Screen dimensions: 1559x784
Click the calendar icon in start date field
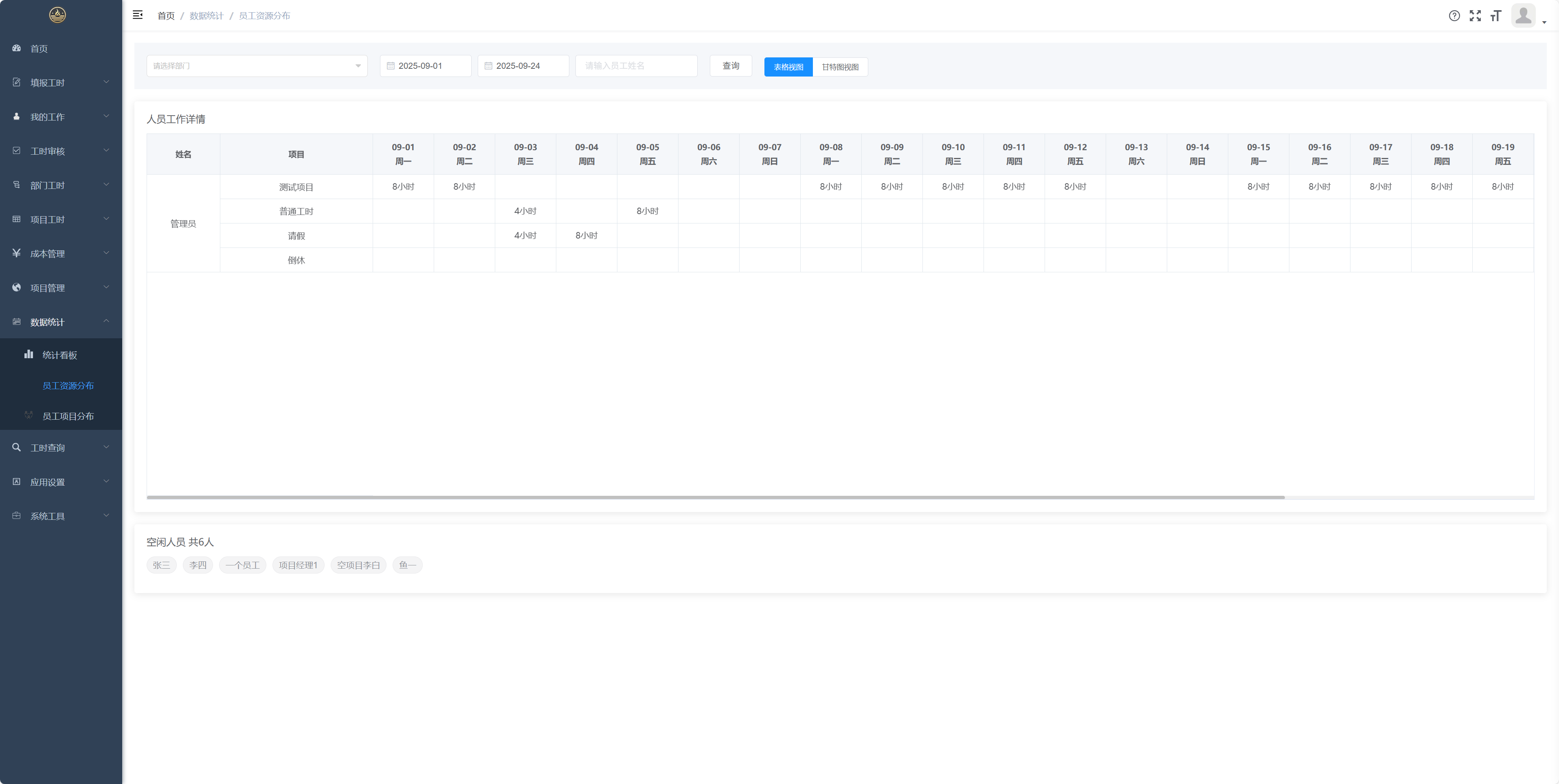390,66
